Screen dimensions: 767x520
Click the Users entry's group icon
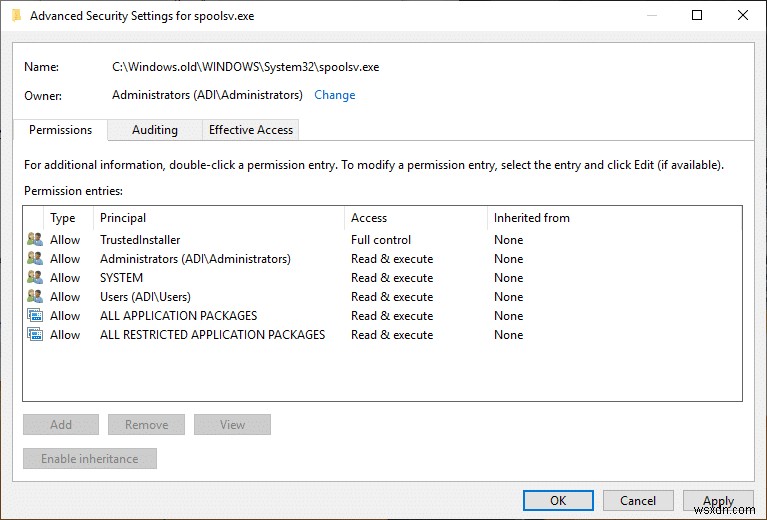click(35, 297)
